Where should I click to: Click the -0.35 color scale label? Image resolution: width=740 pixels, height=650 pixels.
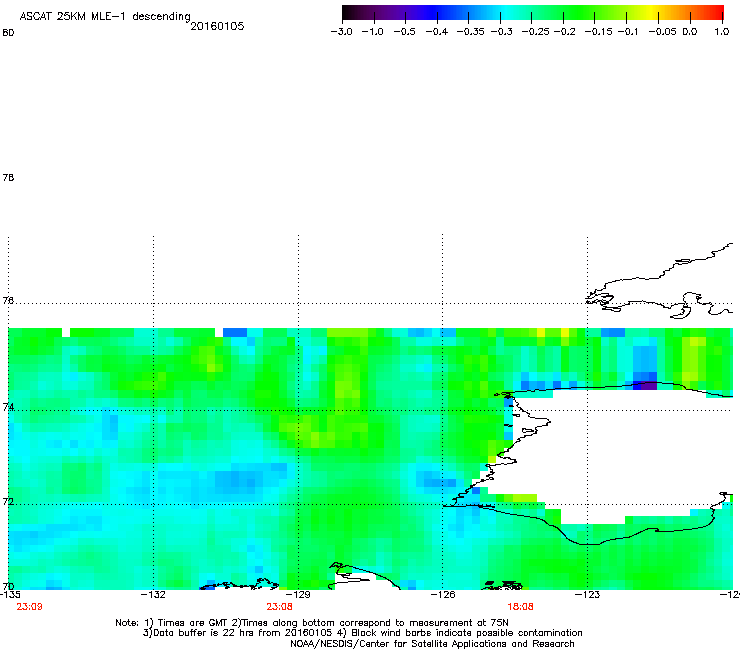(471, 32)
